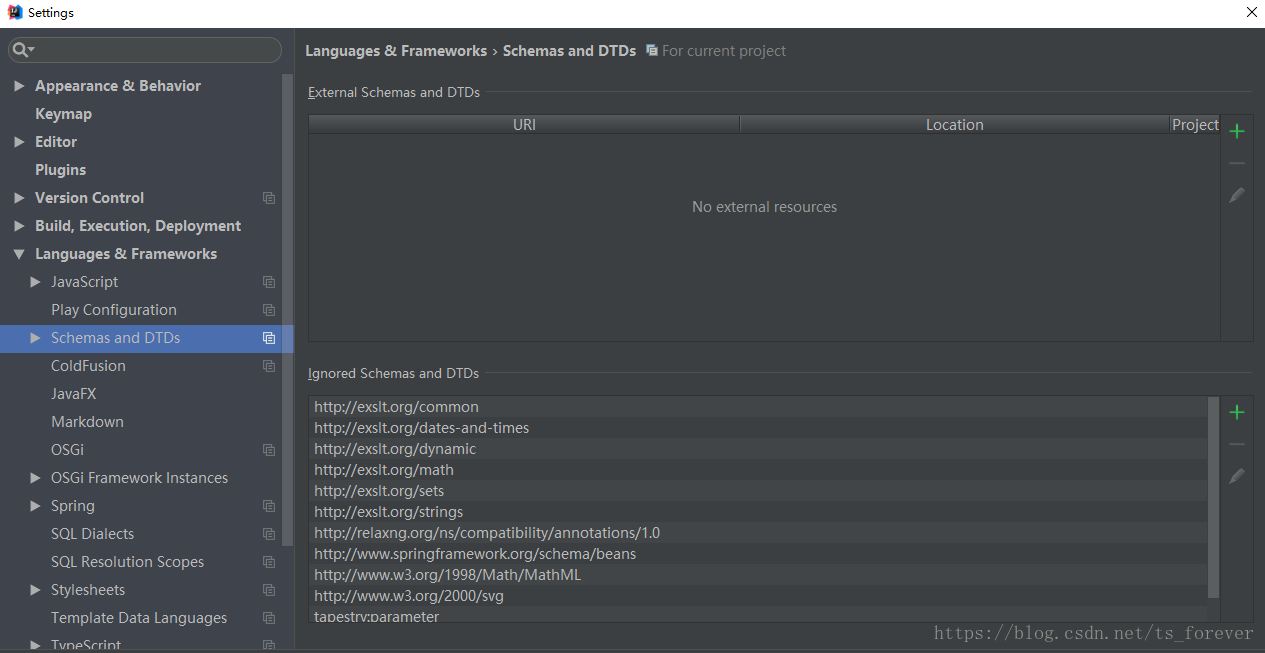This screenshot has width=1265, height=653.
Task: Select Markdown settings
Action: click(x=87, y=422)
